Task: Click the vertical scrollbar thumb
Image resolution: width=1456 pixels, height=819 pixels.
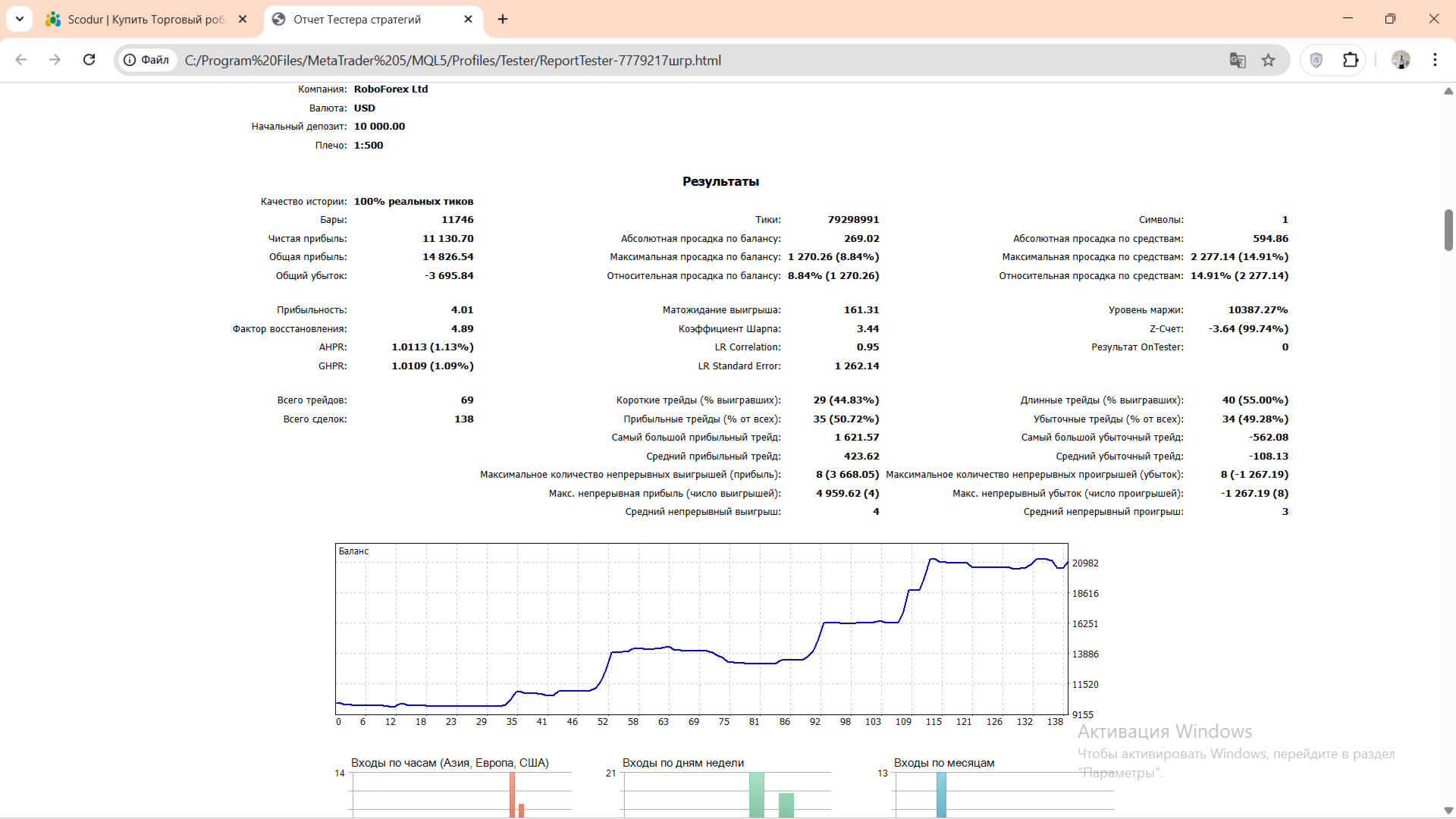Action: pyautogui.click(x=1448, y=230)
